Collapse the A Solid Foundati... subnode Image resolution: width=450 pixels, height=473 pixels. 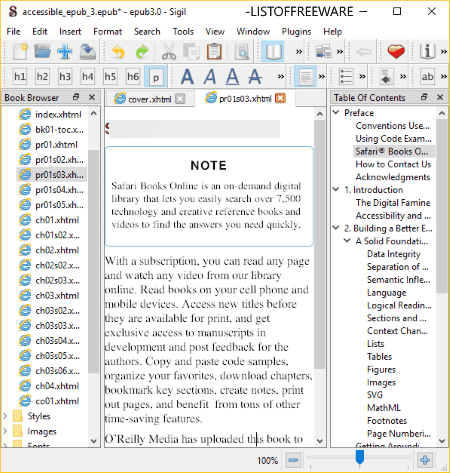coord(347,241)
